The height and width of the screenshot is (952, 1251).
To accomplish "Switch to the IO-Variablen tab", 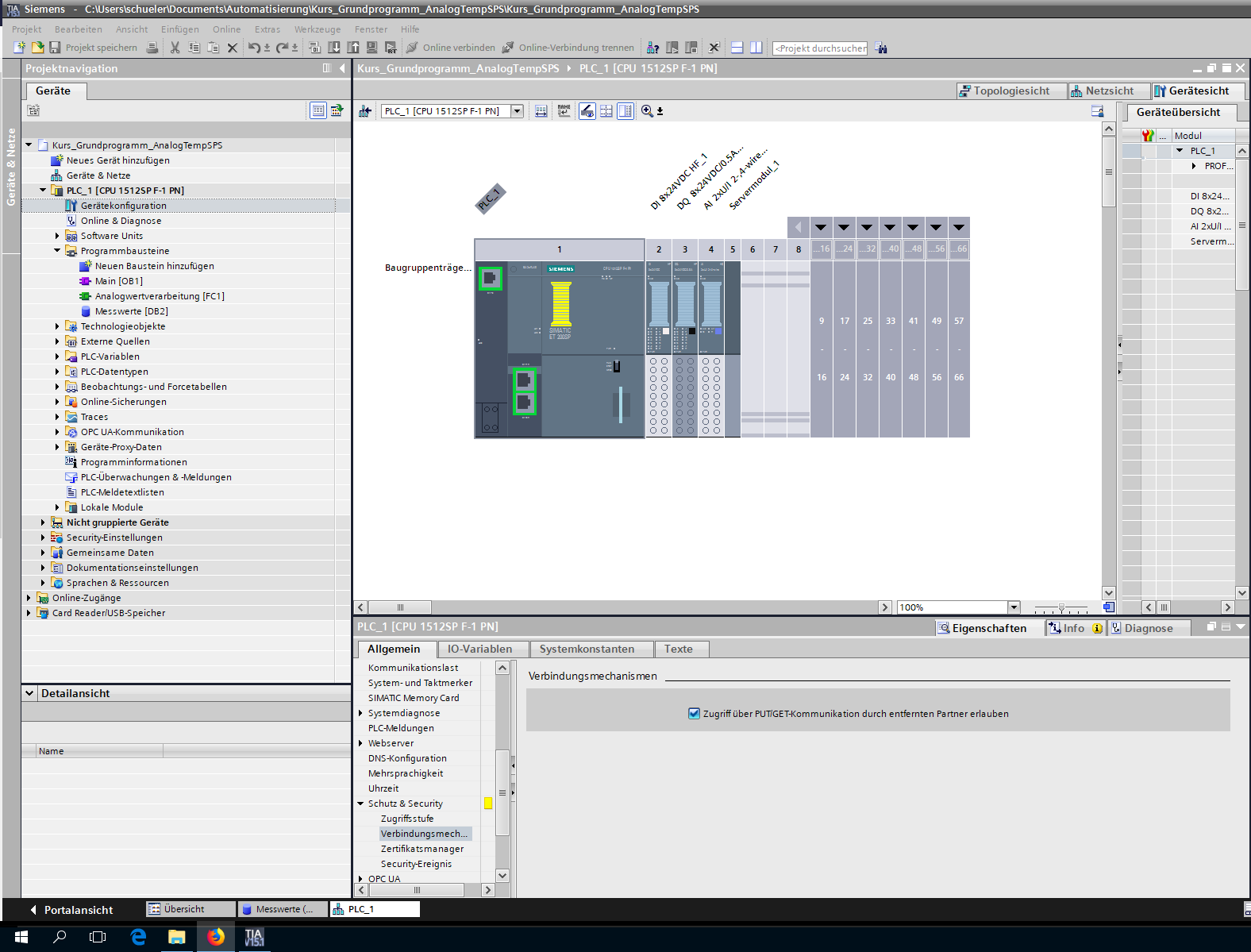I will click(479, 649).
